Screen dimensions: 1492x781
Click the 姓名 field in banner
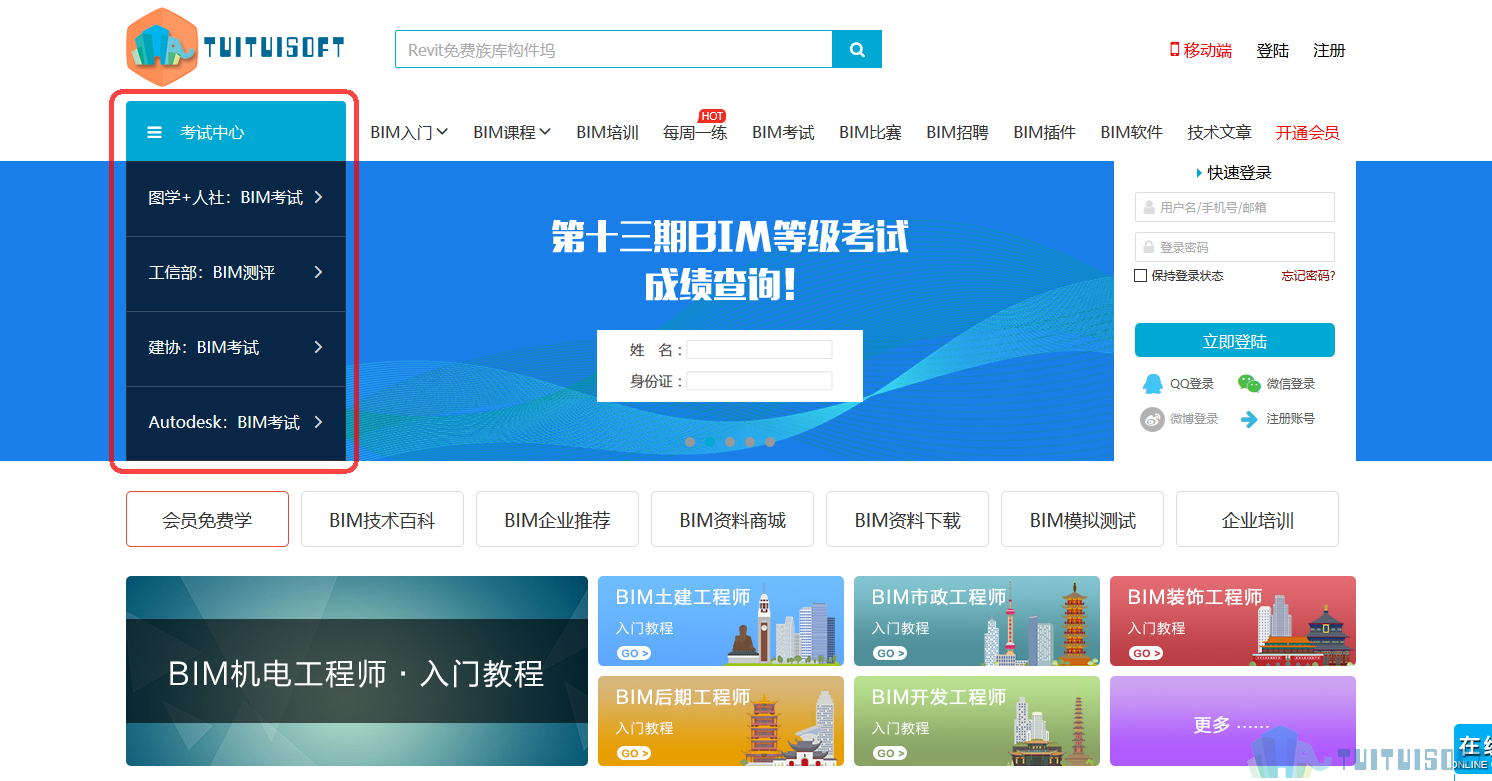point(759,349)
